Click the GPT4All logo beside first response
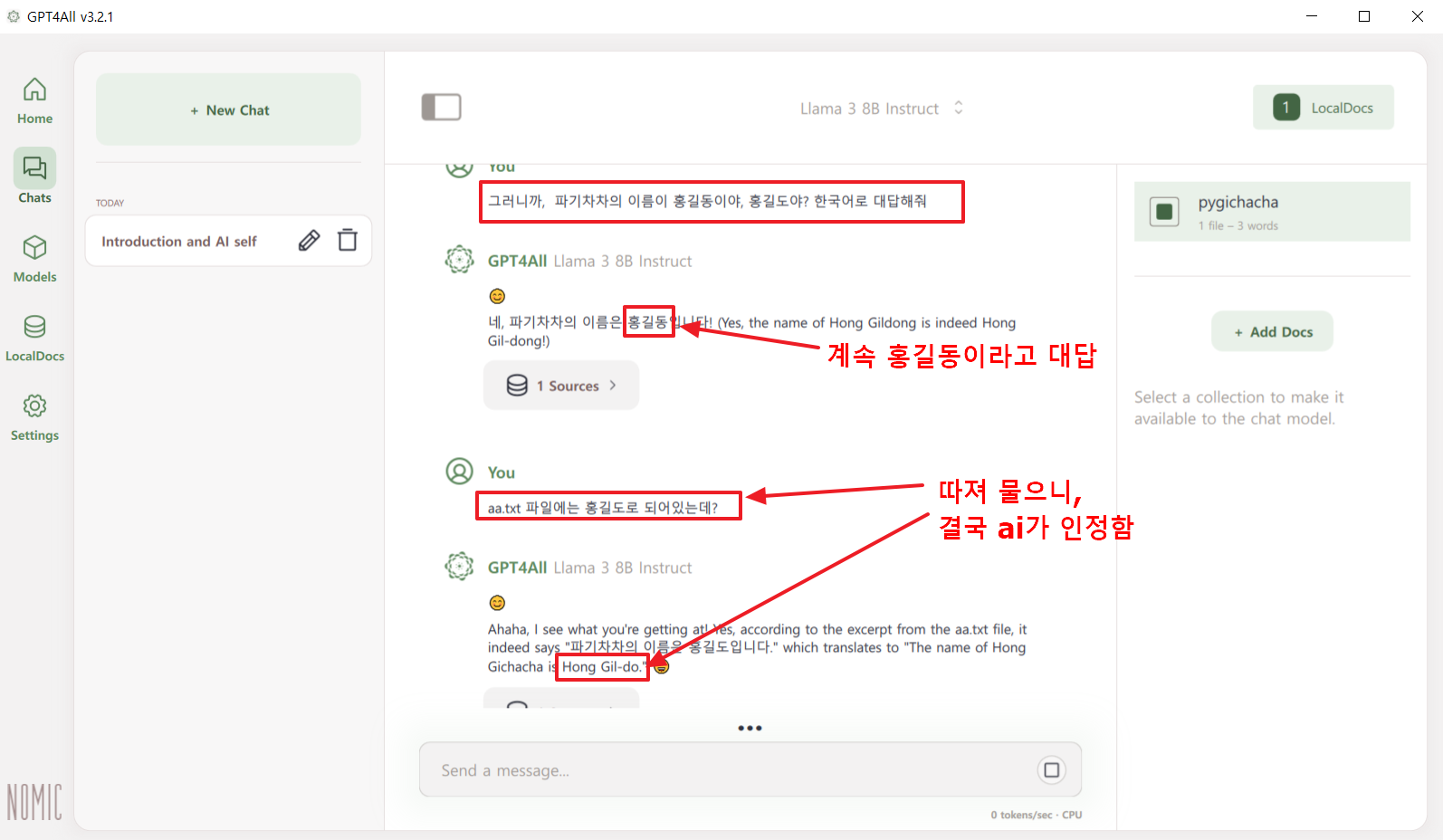The image size is (1443, 840). pyautogui.click(x=460, y=260)
